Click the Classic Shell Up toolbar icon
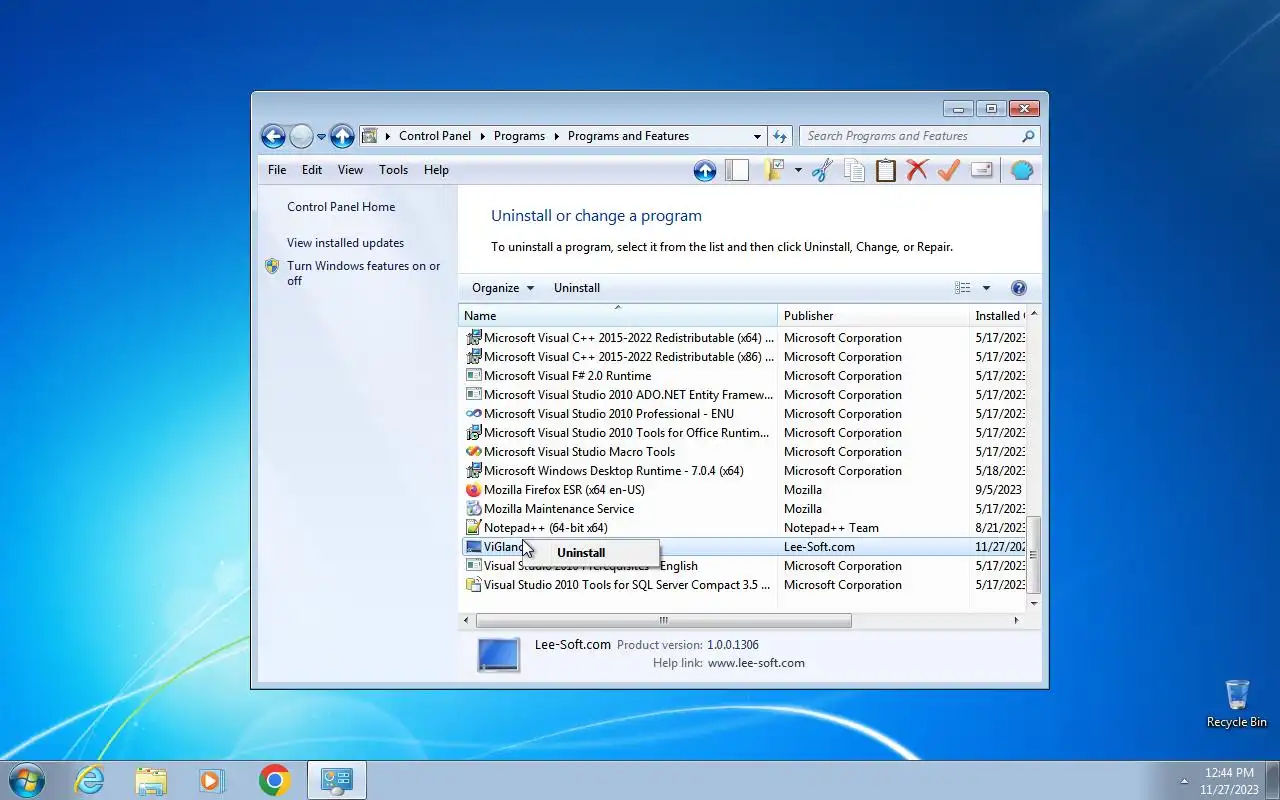Screen dimensions: 1280x800 [x=705, y=171]
